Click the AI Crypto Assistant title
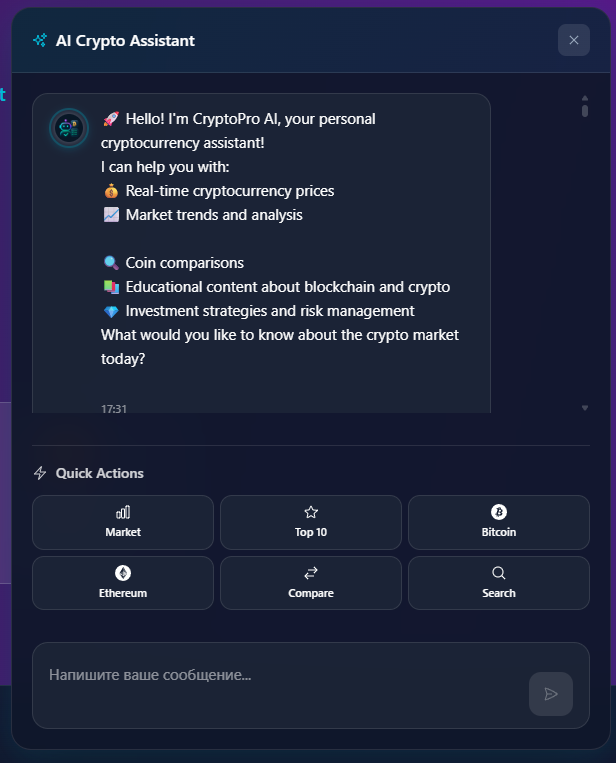The height and width of the screenshot is (763, 616). coord(125,41)
